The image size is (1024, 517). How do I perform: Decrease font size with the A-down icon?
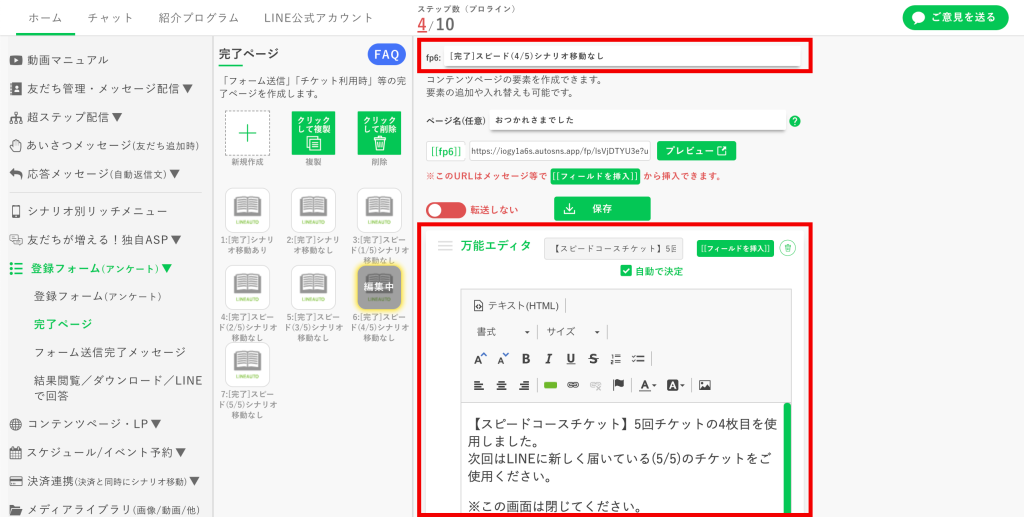pos(503,358)
